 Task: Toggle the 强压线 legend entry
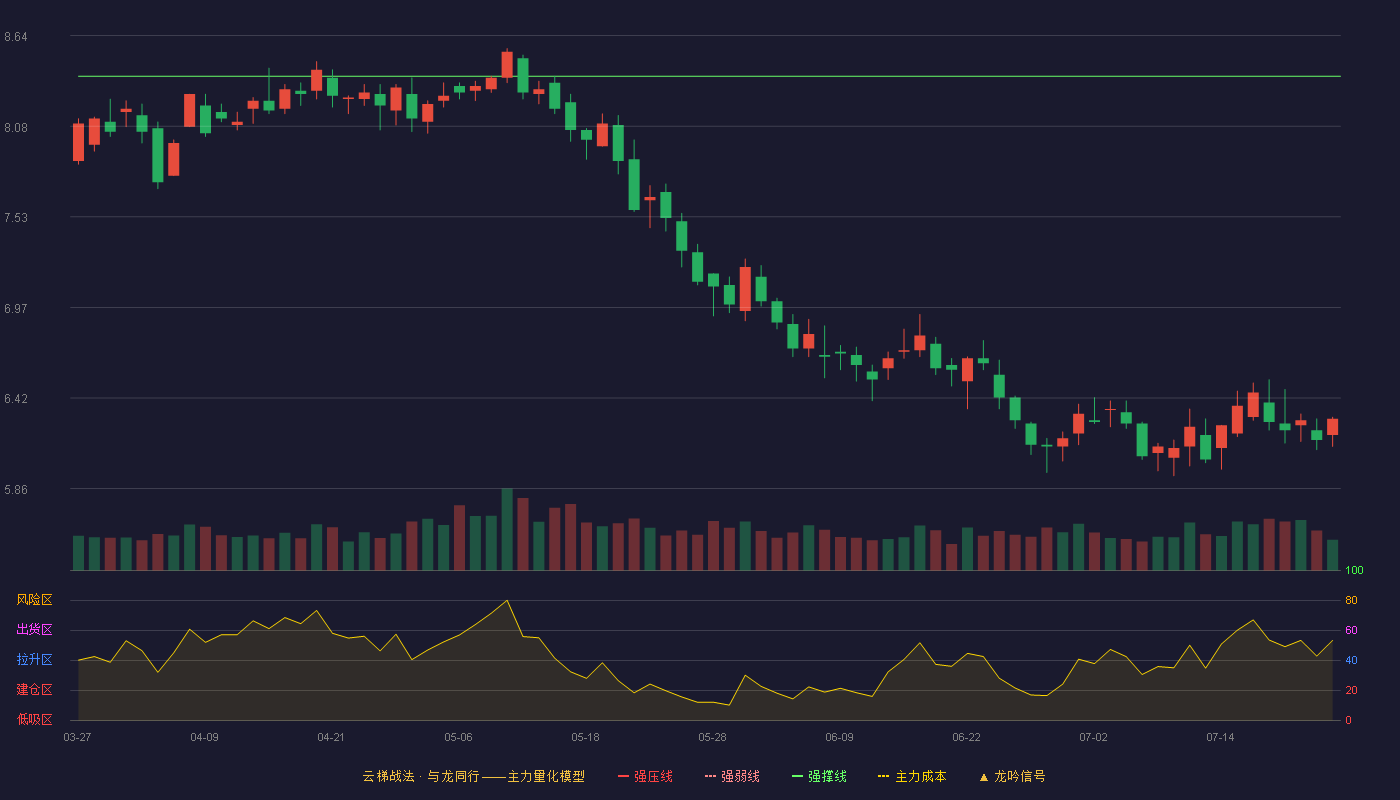coord(653,776)
